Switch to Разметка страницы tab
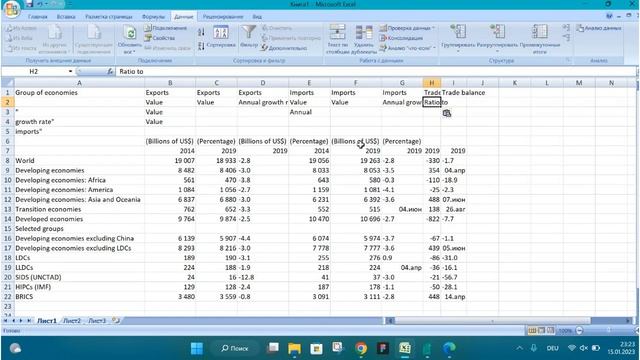This screenshot has width=640, height=360. (x=109, y=17)
